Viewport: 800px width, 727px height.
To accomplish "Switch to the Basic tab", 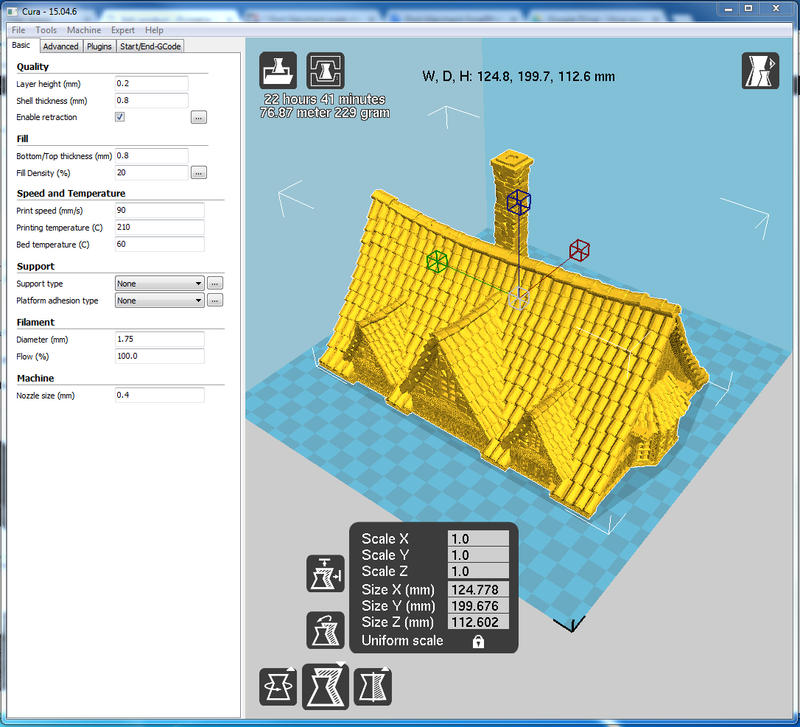I will [21, 45].
